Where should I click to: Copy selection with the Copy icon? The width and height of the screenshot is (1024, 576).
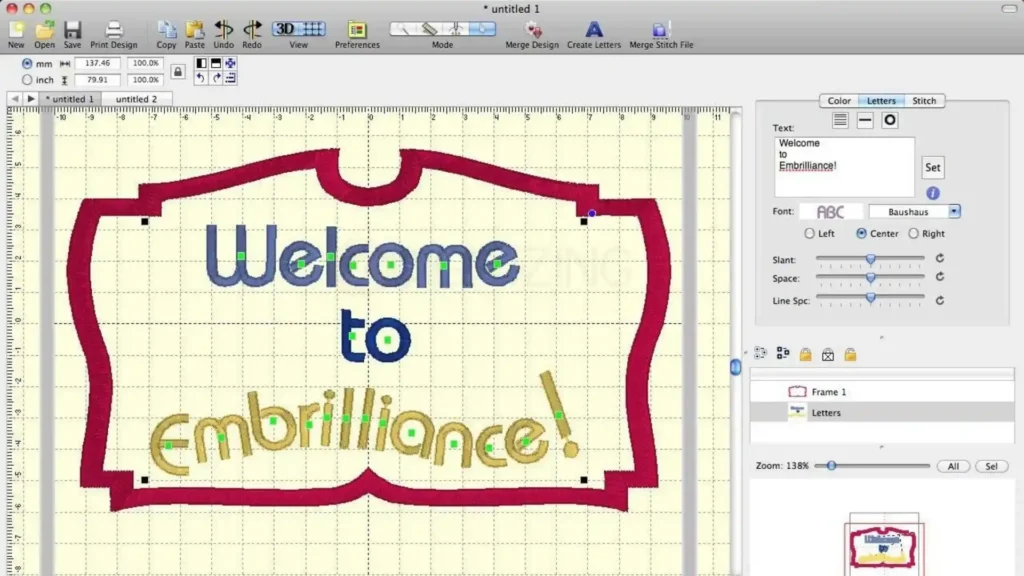(167, 29)
